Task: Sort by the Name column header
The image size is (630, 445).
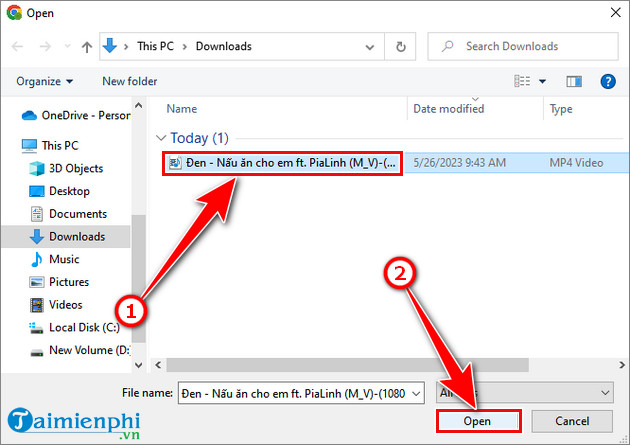Action: [x=182, y=109]
